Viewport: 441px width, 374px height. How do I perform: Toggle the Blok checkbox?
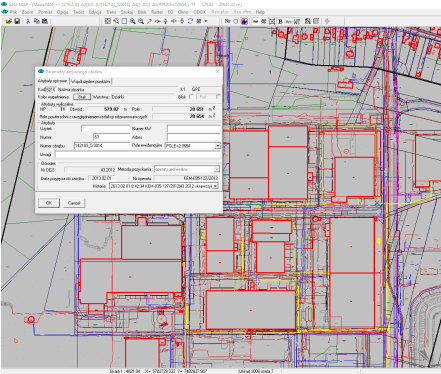[191, 97]
